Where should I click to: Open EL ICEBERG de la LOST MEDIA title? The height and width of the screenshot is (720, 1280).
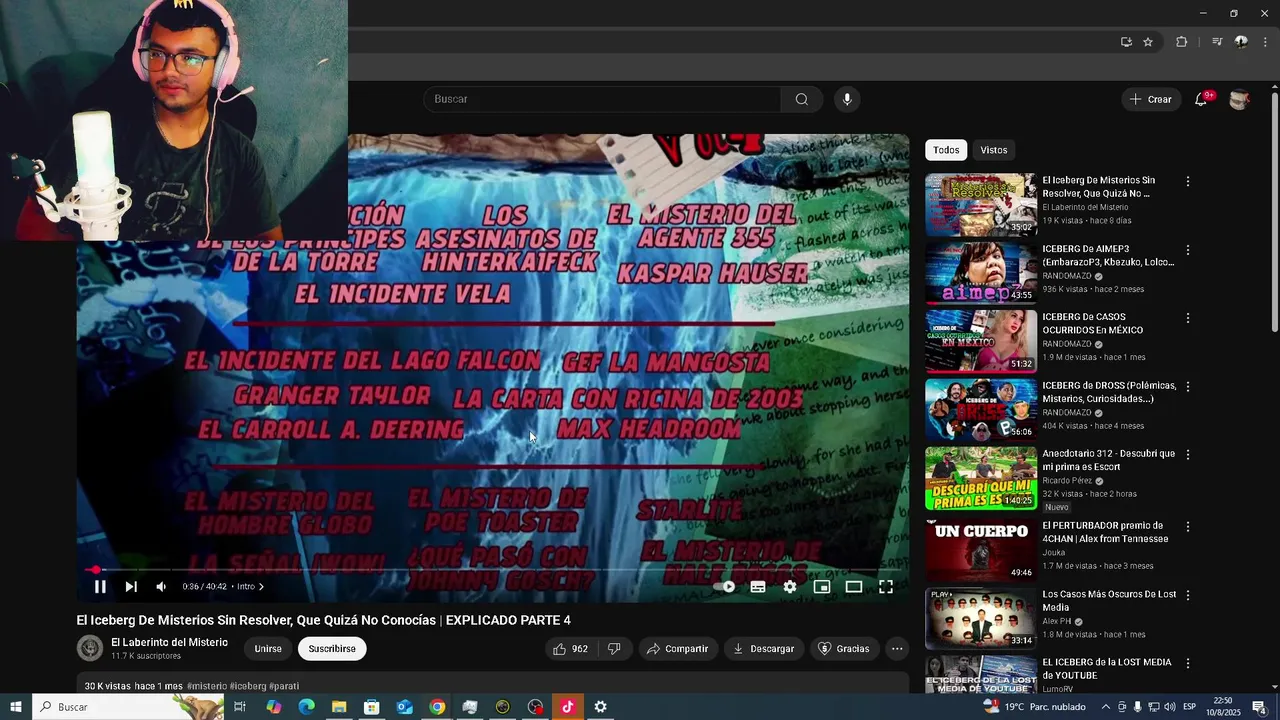point(1106,669)
